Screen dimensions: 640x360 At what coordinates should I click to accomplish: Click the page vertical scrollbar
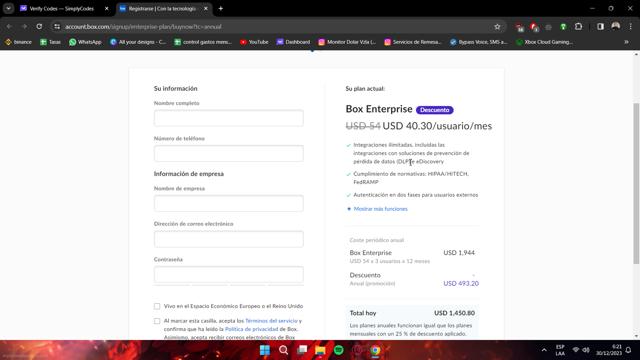(636, 183)
